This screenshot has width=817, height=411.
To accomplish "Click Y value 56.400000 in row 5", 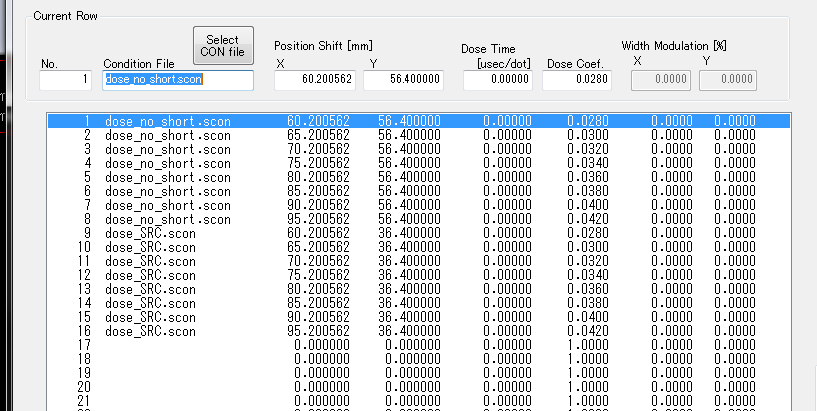I will 410,178.
